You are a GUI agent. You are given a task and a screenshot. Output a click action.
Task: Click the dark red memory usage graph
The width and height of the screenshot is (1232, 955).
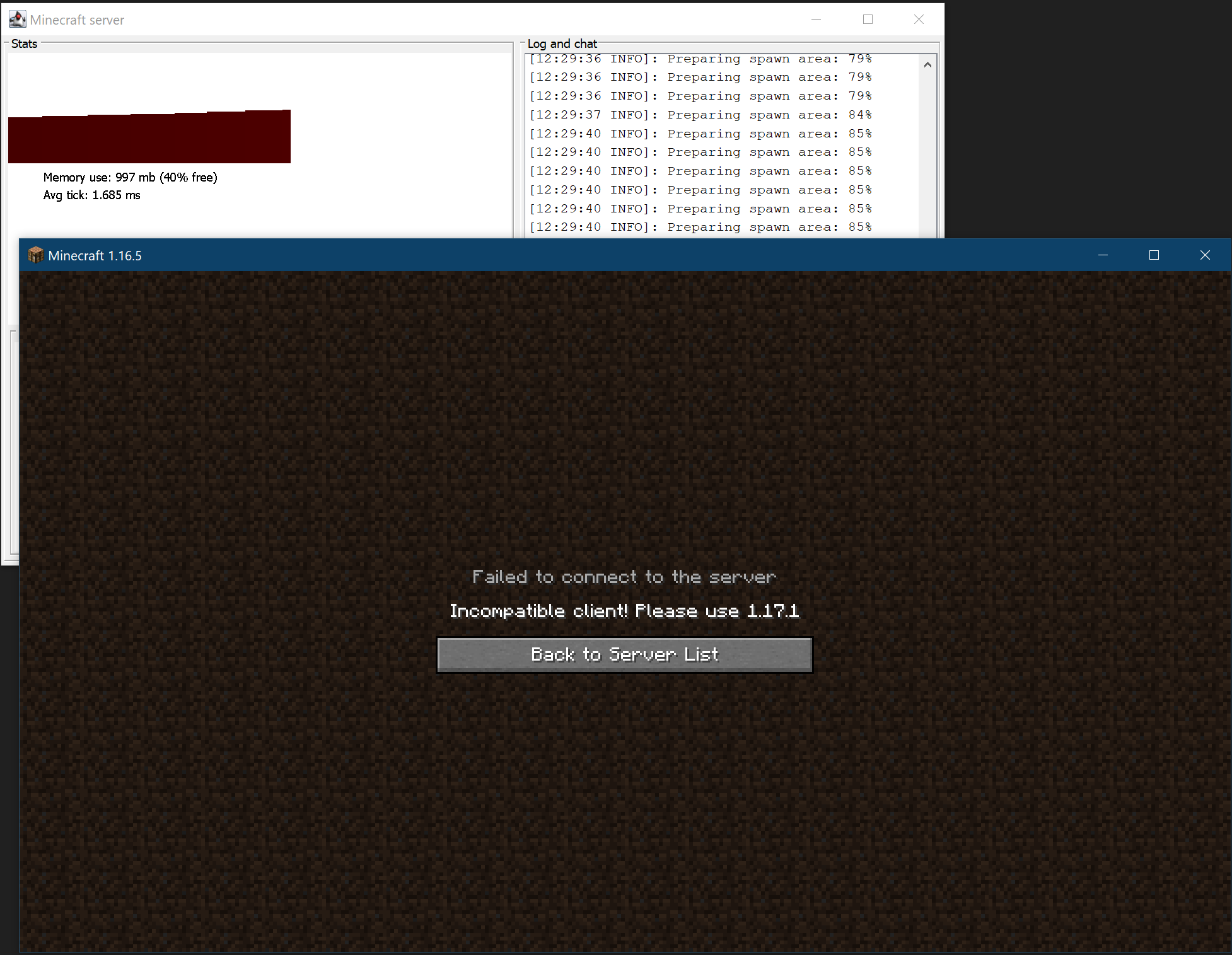(149, 137)
